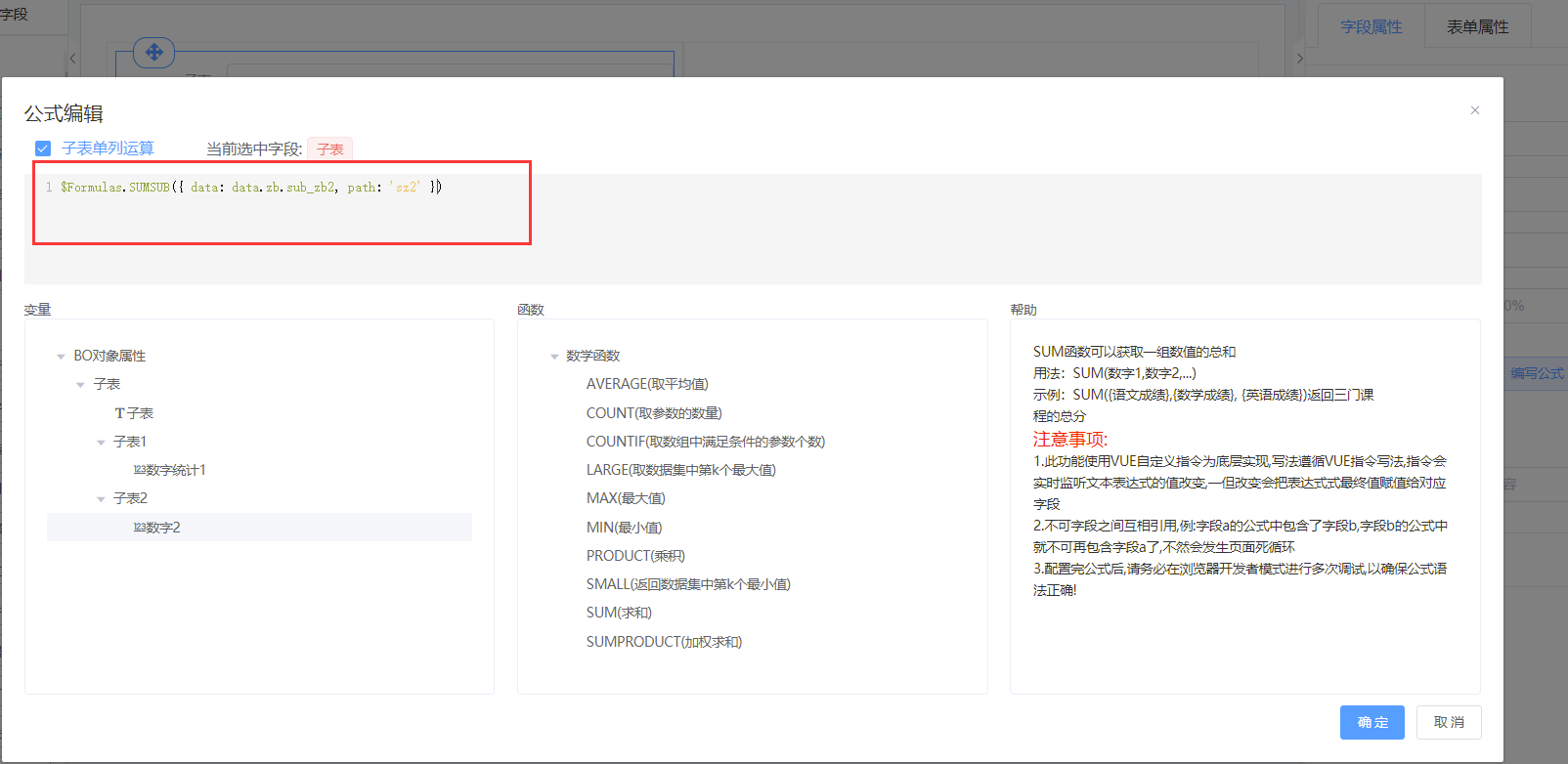Screen dimensions: 1568x764
Task: Switch to the 字段属性 tab
Action: (x=1371, y=27)
